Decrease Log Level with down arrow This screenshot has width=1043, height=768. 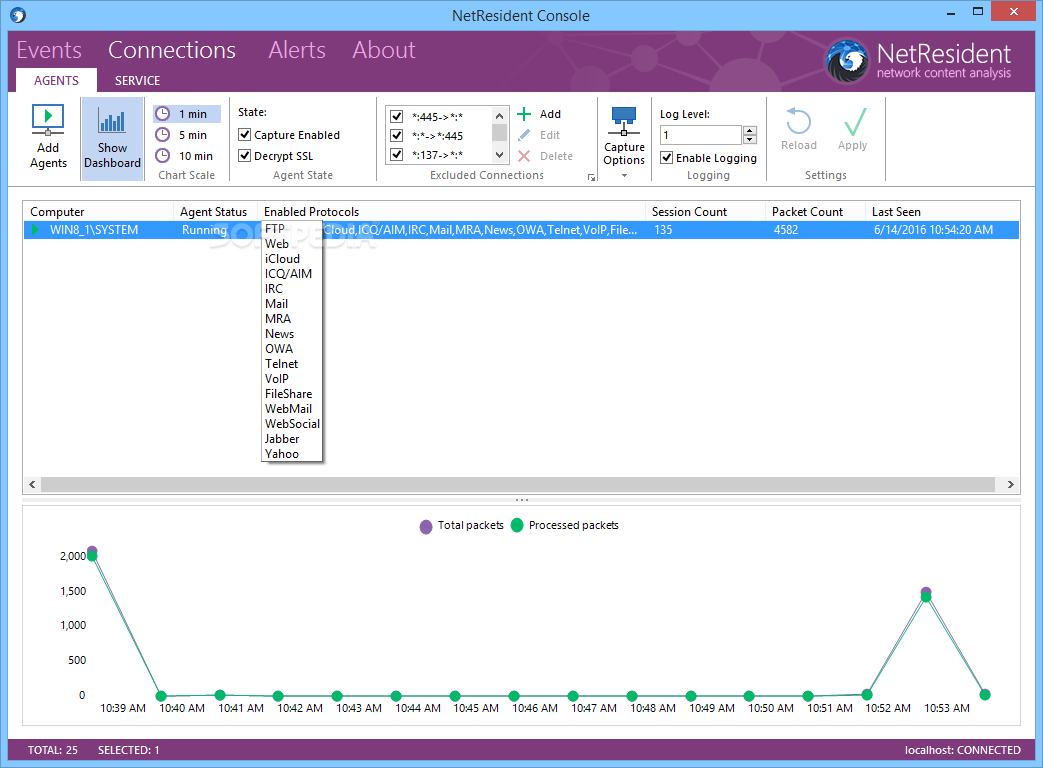[x=750, y=140]
